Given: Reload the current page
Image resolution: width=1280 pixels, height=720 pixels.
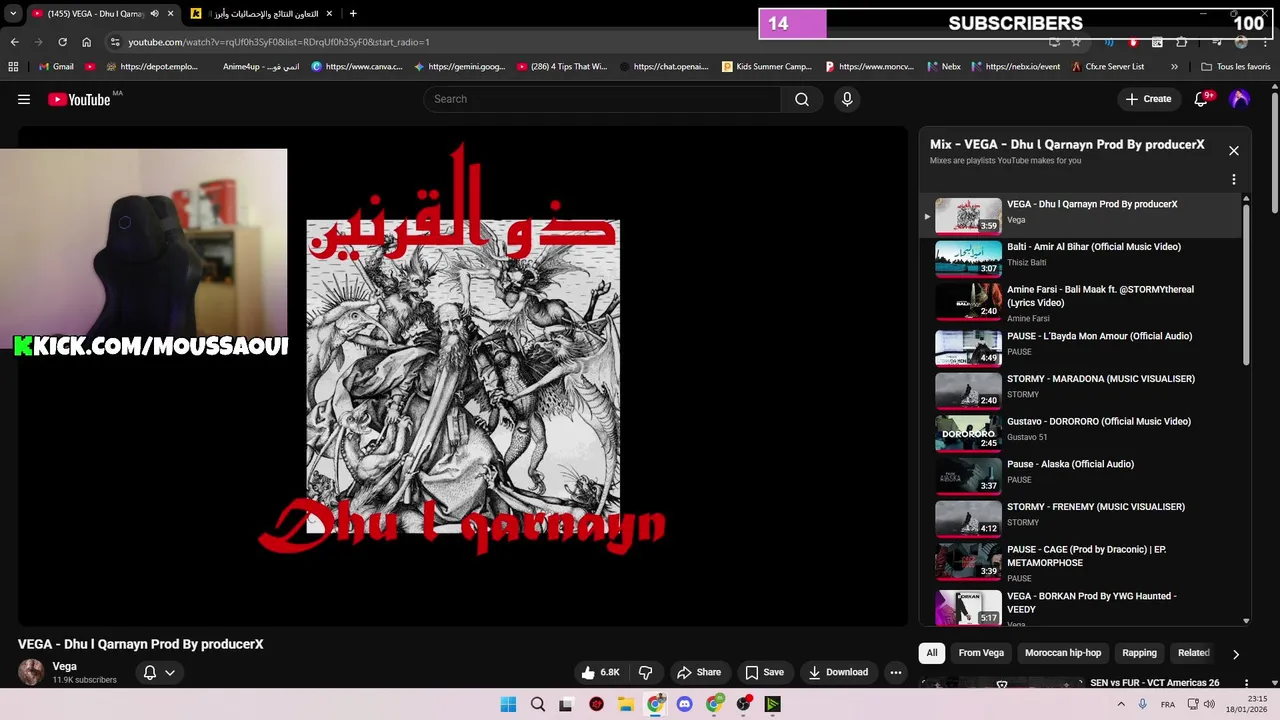Looking at the screenshot, I should pos(62,42).
